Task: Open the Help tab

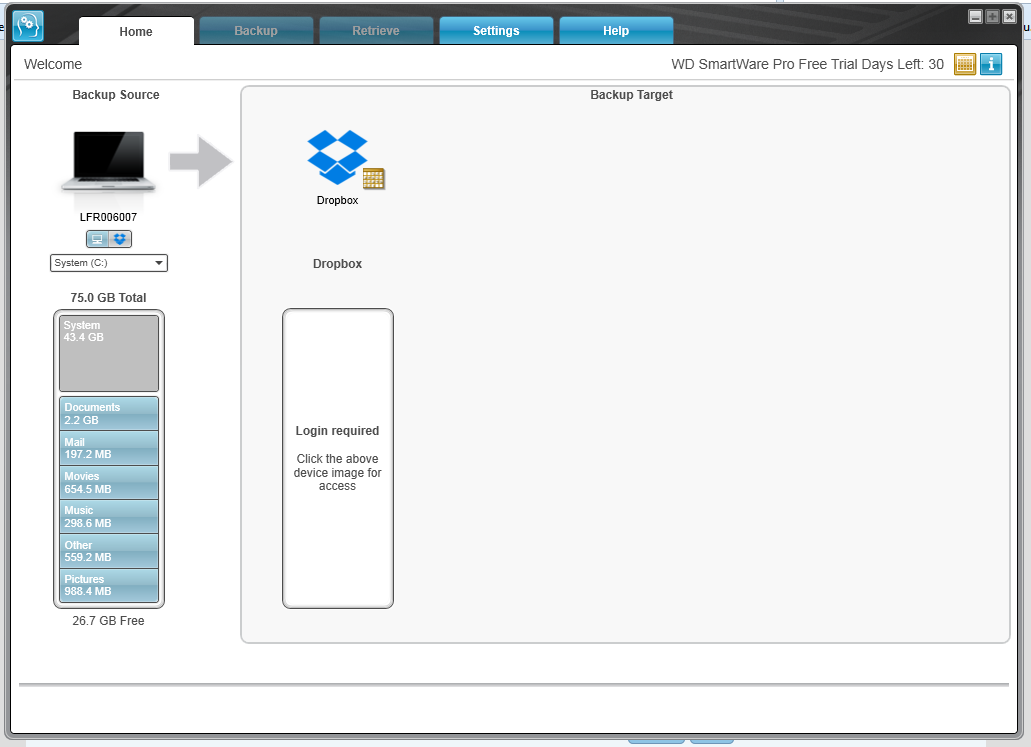Action: (616, 31)
